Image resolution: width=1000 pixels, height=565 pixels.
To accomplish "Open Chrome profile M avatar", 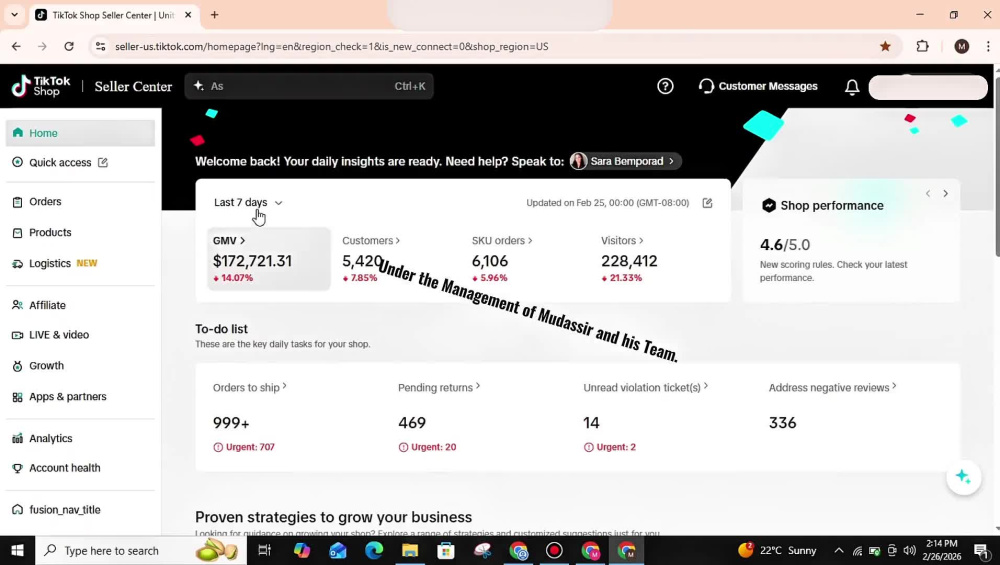I will [x=961, y=46].
